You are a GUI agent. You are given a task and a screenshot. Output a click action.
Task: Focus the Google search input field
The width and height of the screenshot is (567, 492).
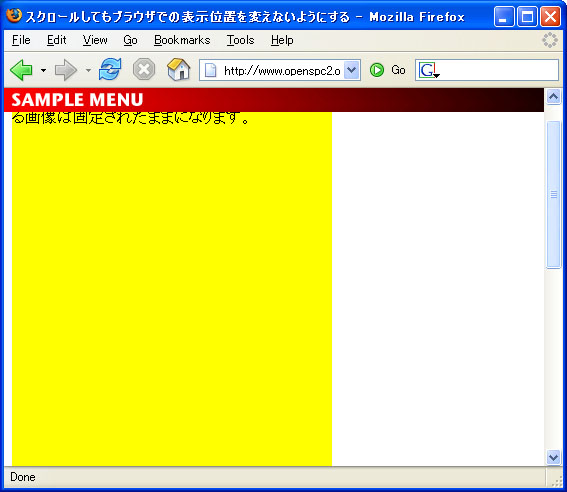coord(499,70)
